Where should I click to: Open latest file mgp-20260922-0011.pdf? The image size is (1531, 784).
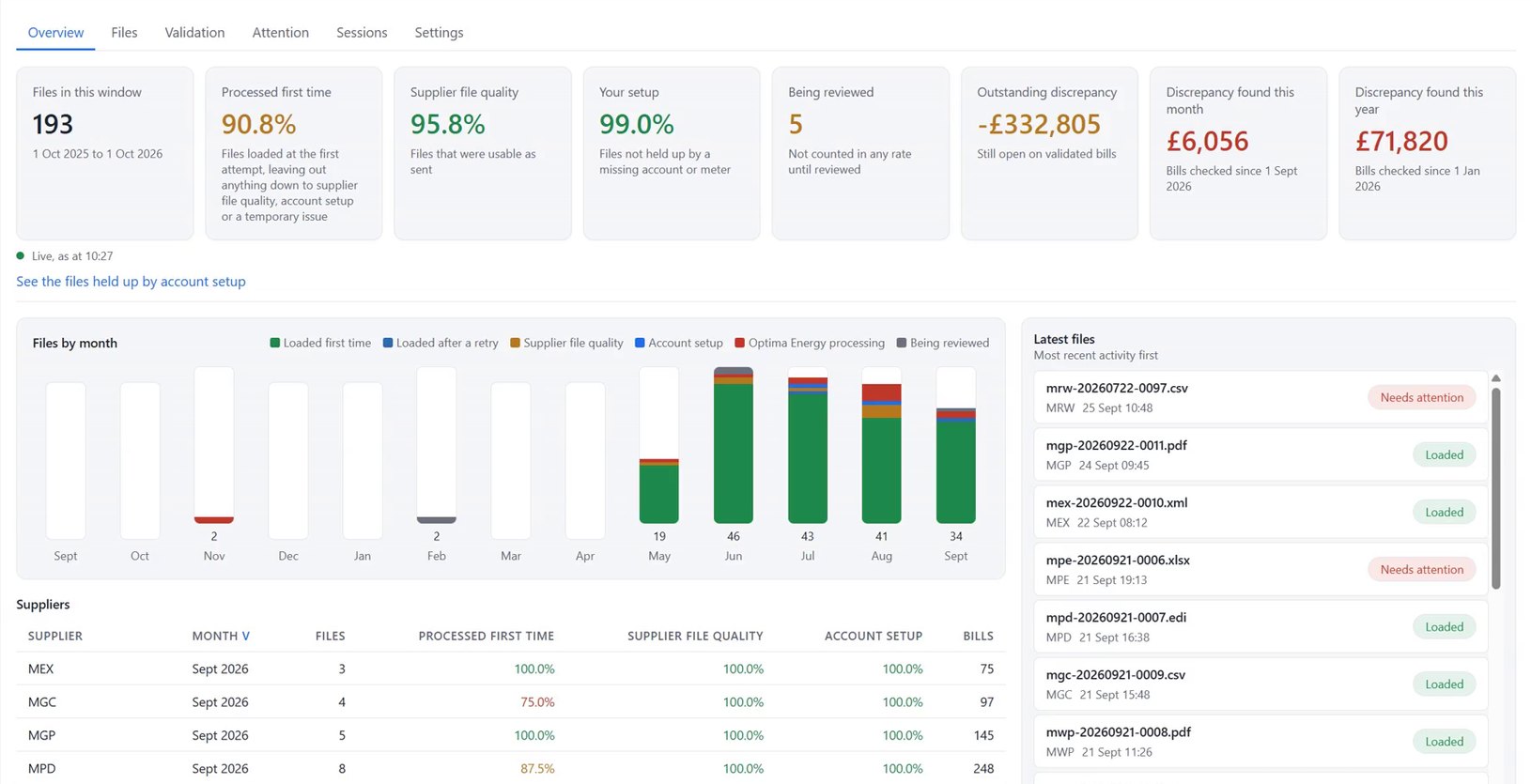[1260, 454]
